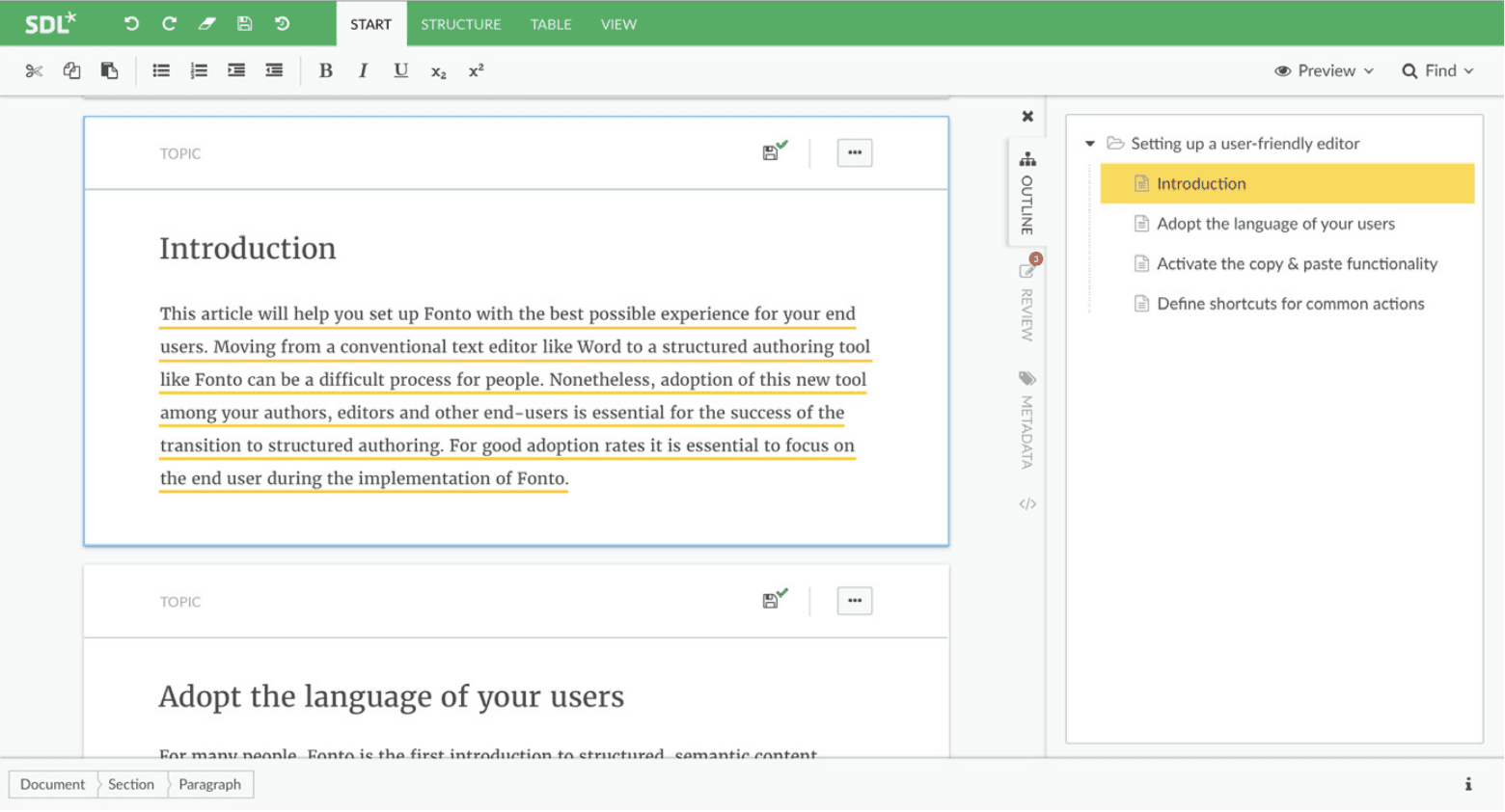The height and width of the screenshot is (812, 1505).
Task: Select 'Adopt the language of your users' in outline
Action: pos(1275,223)
